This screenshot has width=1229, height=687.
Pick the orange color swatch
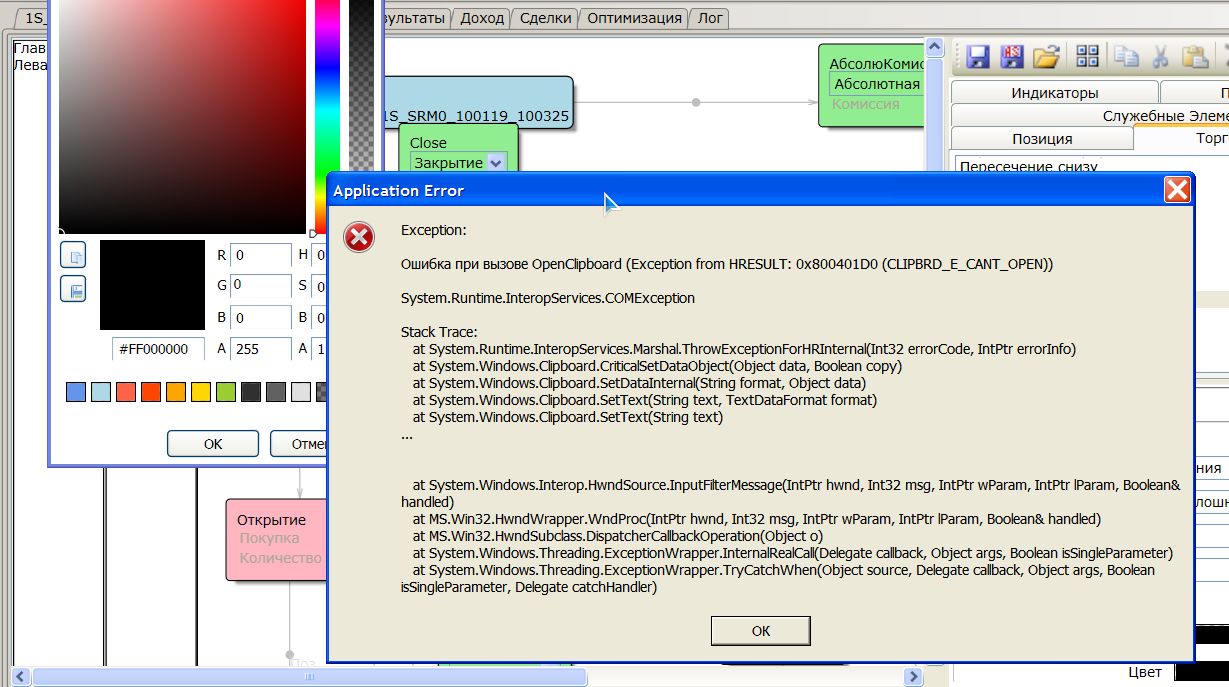point(176,392)
